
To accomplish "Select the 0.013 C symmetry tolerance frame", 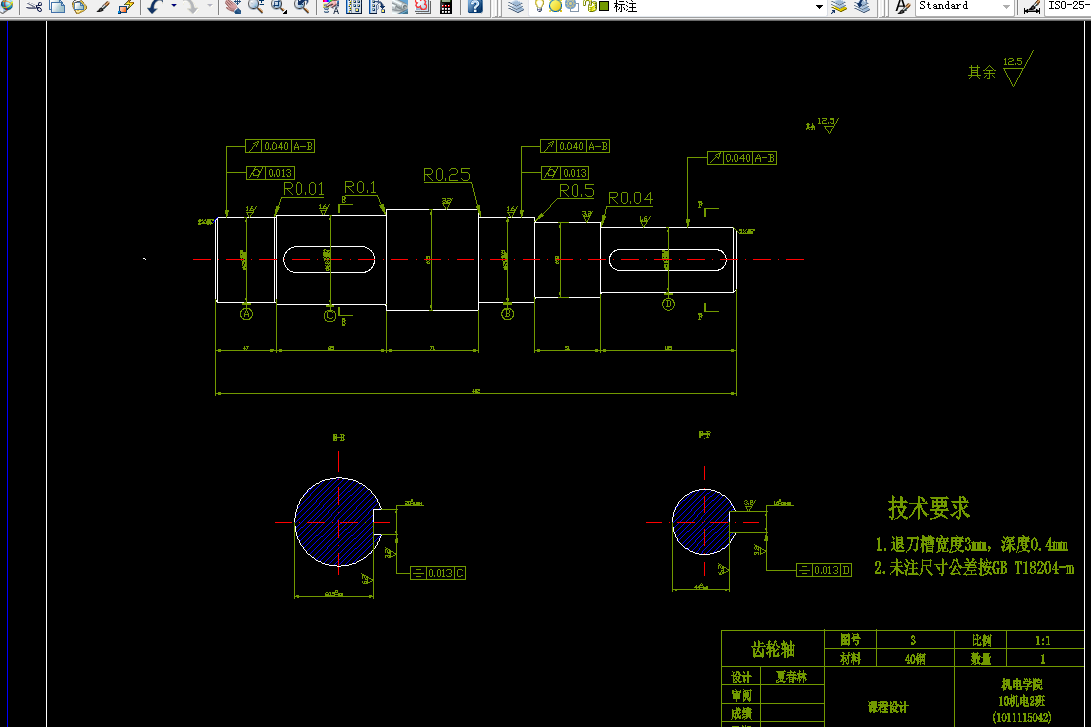I will coord(438,573).
